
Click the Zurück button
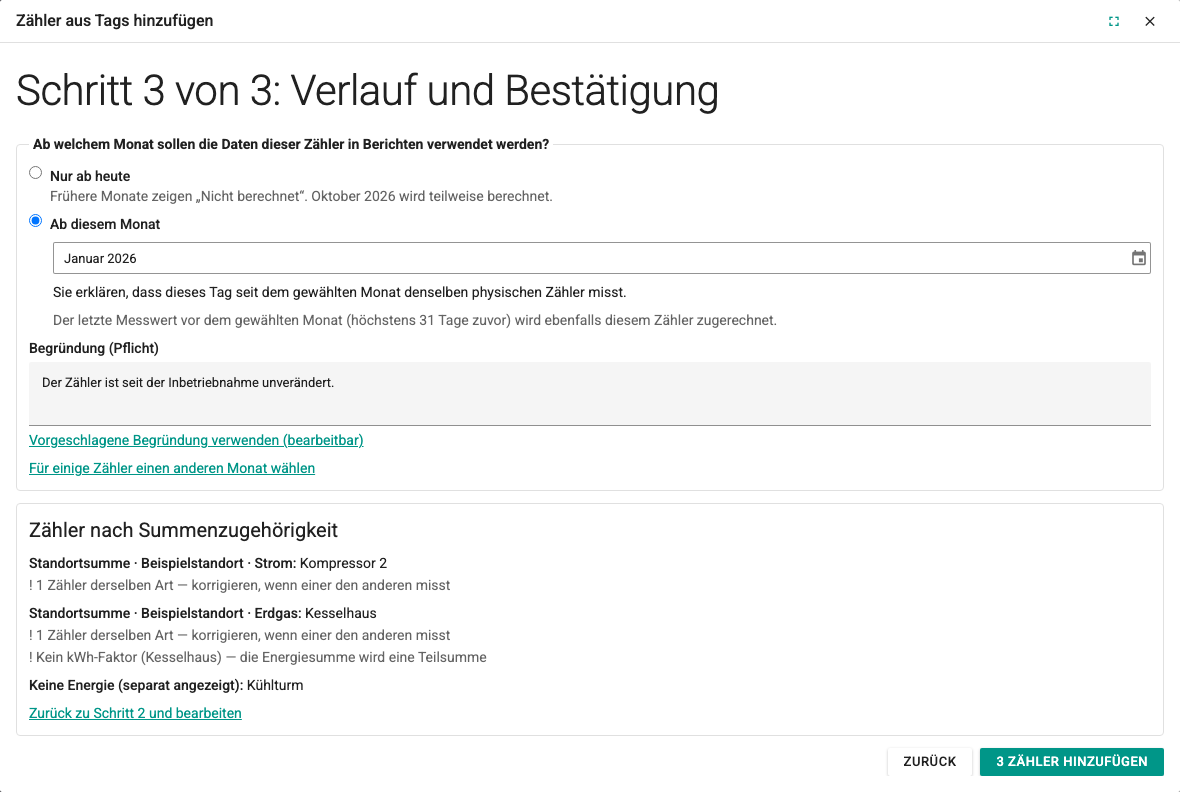pyautogui.click(x=929, y=761)
